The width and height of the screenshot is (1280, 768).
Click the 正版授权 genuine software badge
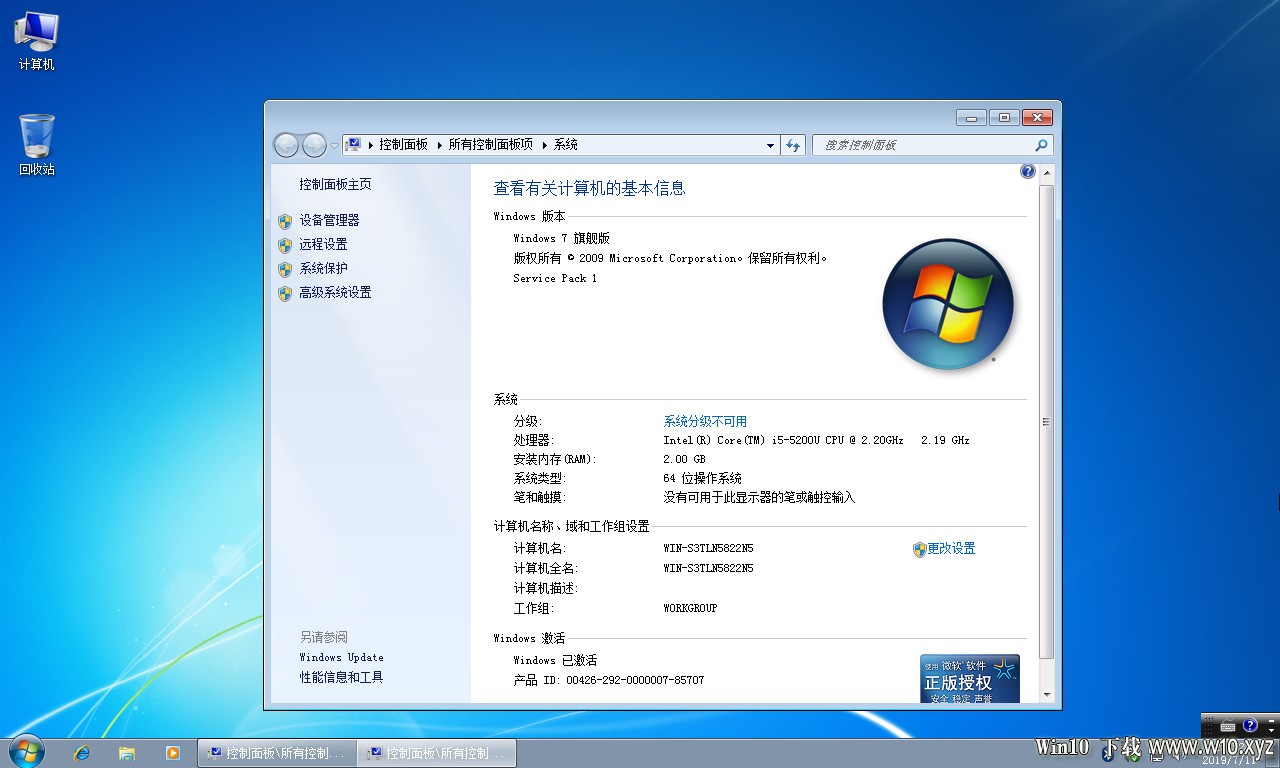(969, 678)
